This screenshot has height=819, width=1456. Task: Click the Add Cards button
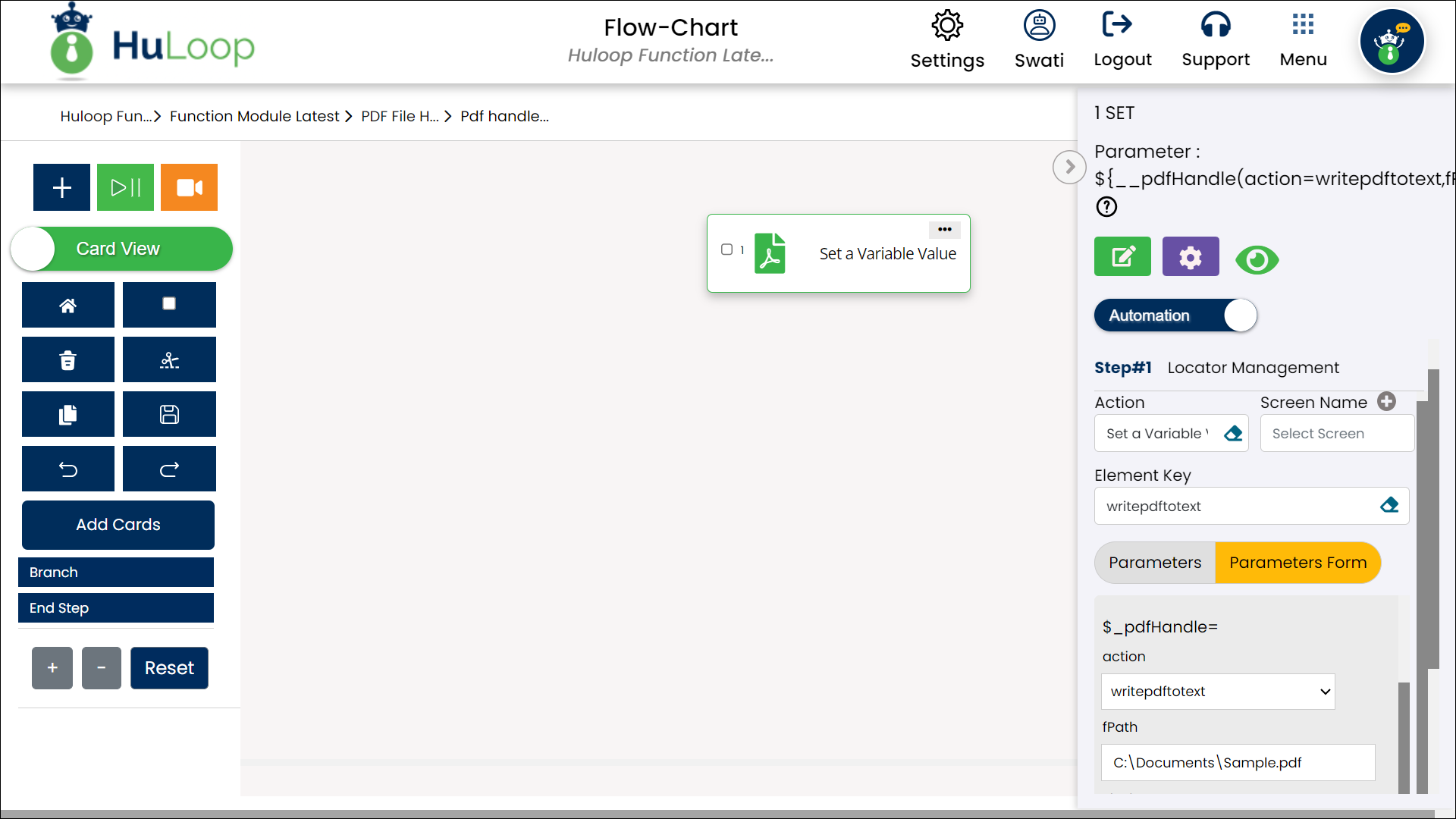118,525
